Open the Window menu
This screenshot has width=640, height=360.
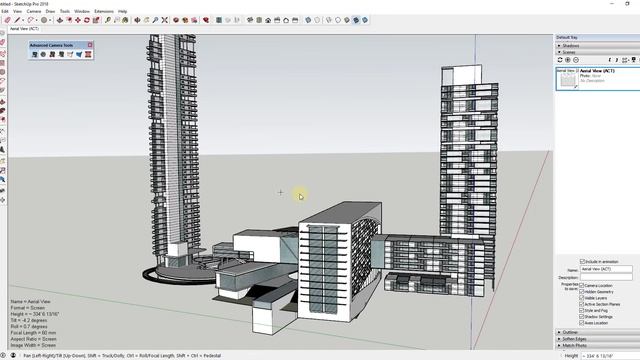pyautogui.click(x=82, y=11)
